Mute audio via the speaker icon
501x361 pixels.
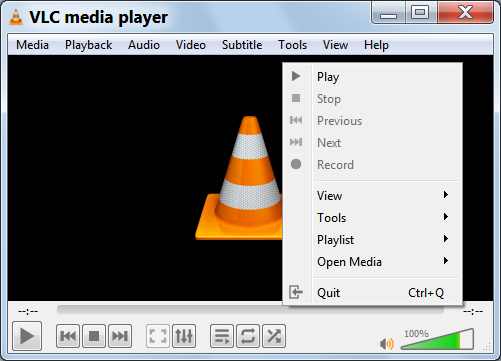pos(387,343)
